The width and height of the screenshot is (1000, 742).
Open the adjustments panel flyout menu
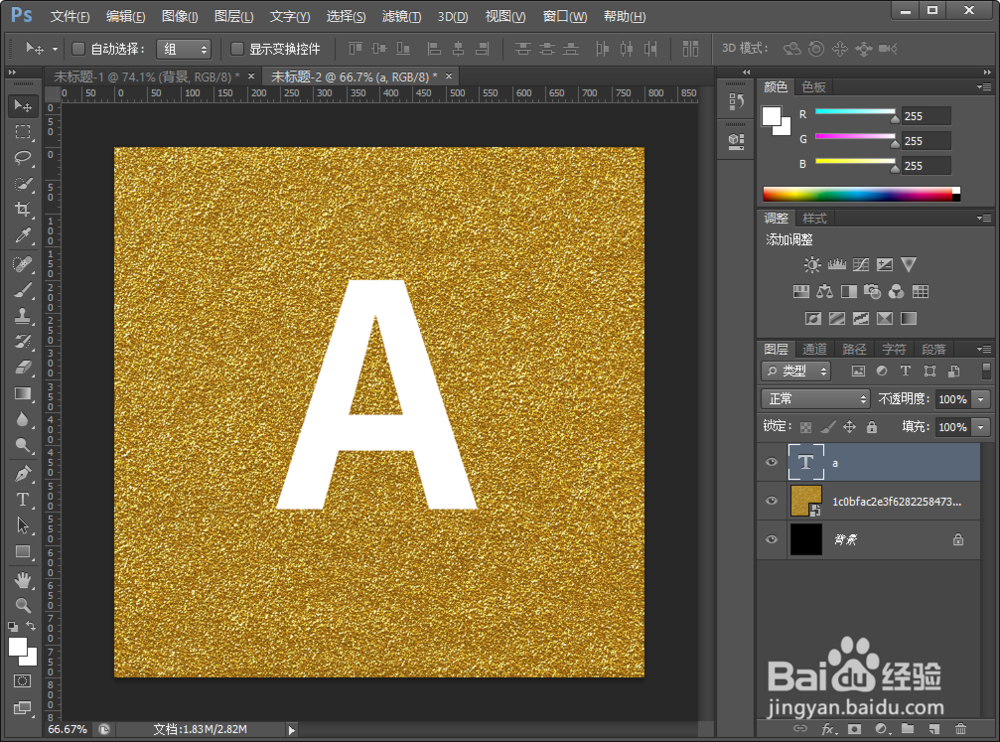click(983, 218)
